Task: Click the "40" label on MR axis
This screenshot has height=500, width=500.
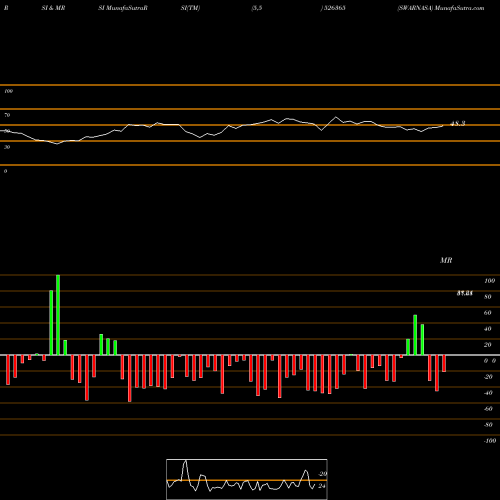Action: (488, 329)
